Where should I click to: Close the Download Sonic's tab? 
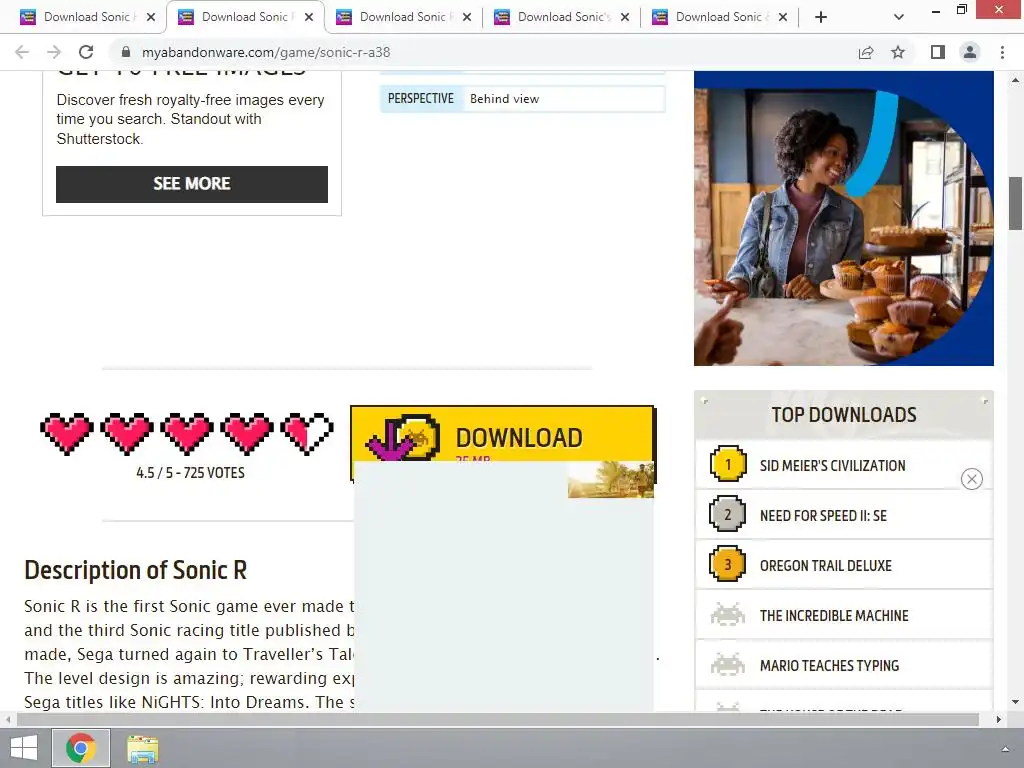(625, 18)
